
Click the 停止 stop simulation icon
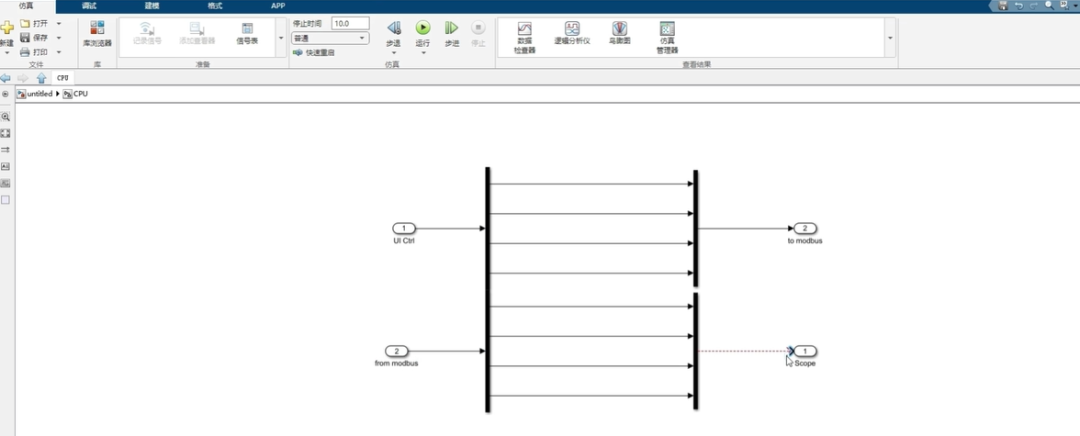[478, 28]
